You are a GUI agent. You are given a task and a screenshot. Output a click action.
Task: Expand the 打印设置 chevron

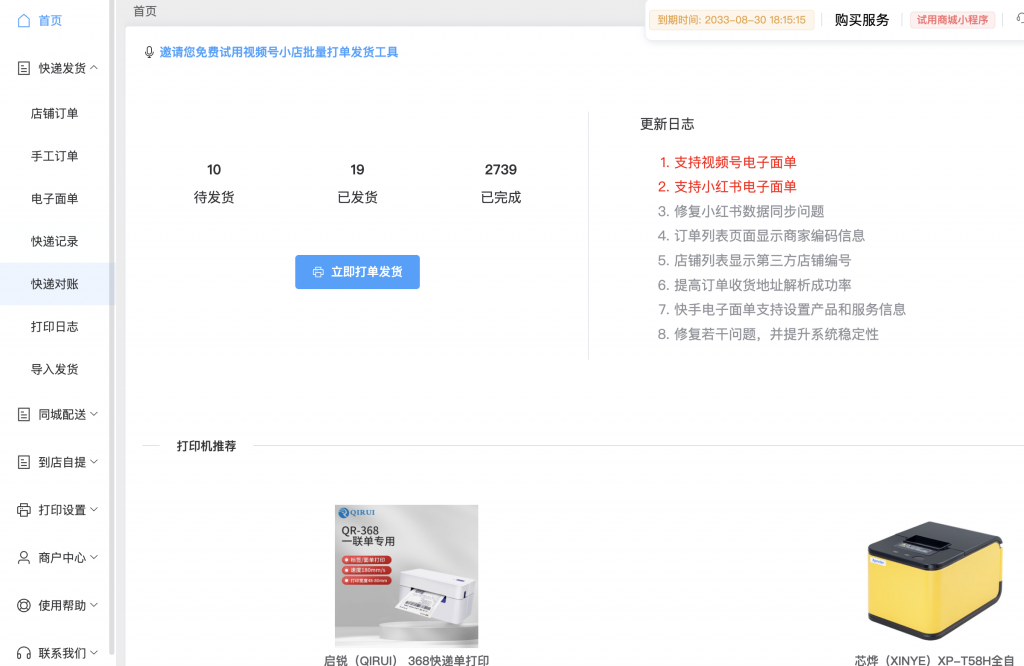94,510
